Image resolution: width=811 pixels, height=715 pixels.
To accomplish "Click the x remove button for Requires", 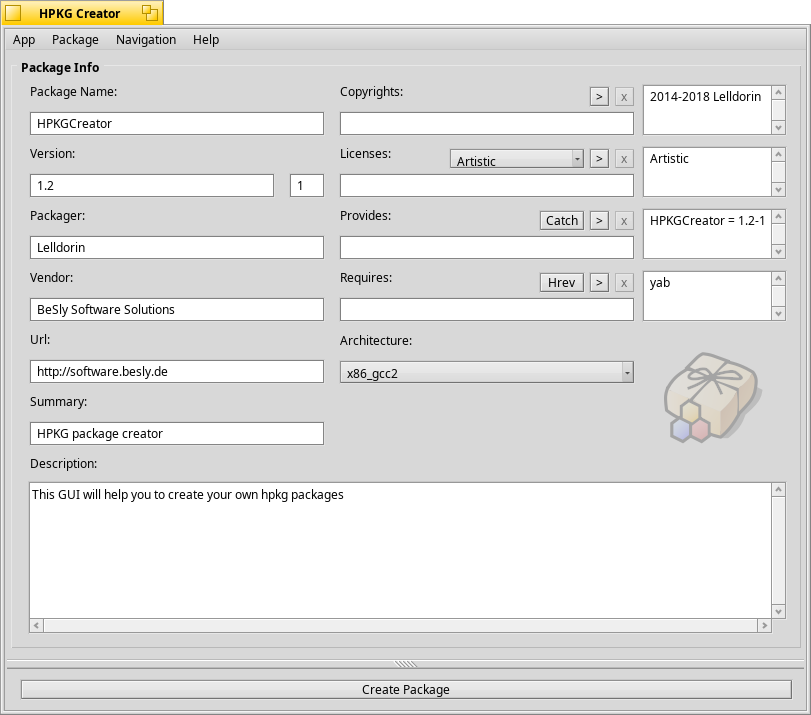I will tap(624, 283).
